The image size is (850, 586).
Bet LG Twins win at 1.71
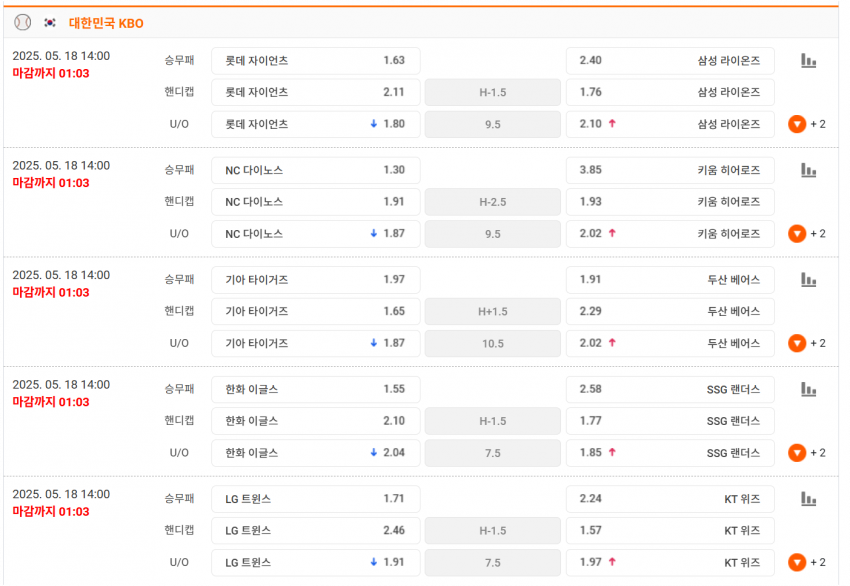pyautogui.click(x=315, y=499)
